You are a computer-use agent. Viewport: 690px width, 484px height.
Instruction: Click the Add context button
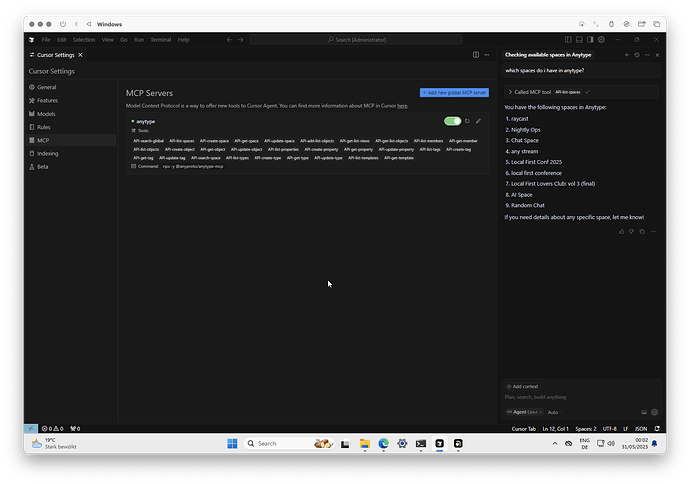(522, 386)
